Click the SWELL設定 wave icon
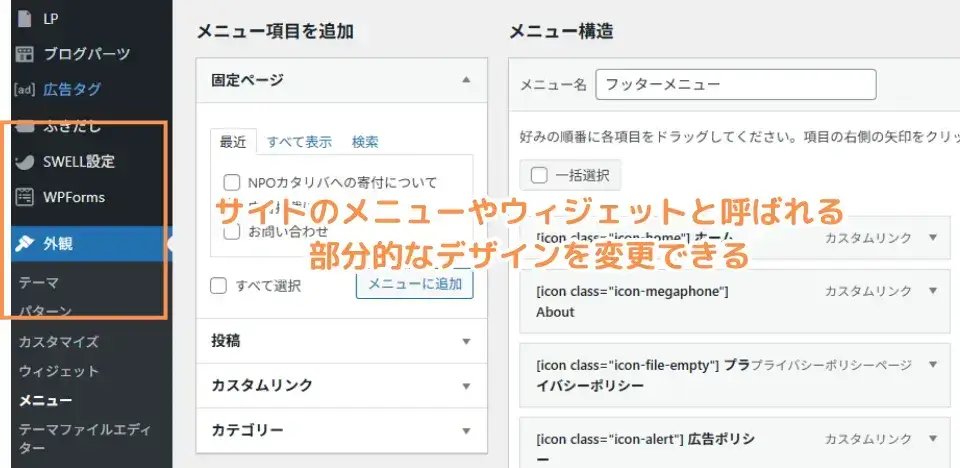Screen dimensions: 960x468 [24, 162]
